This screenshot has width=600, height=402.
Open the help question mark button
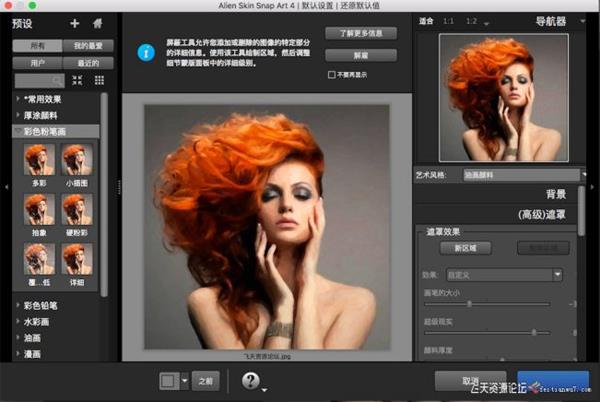[248, 380]
